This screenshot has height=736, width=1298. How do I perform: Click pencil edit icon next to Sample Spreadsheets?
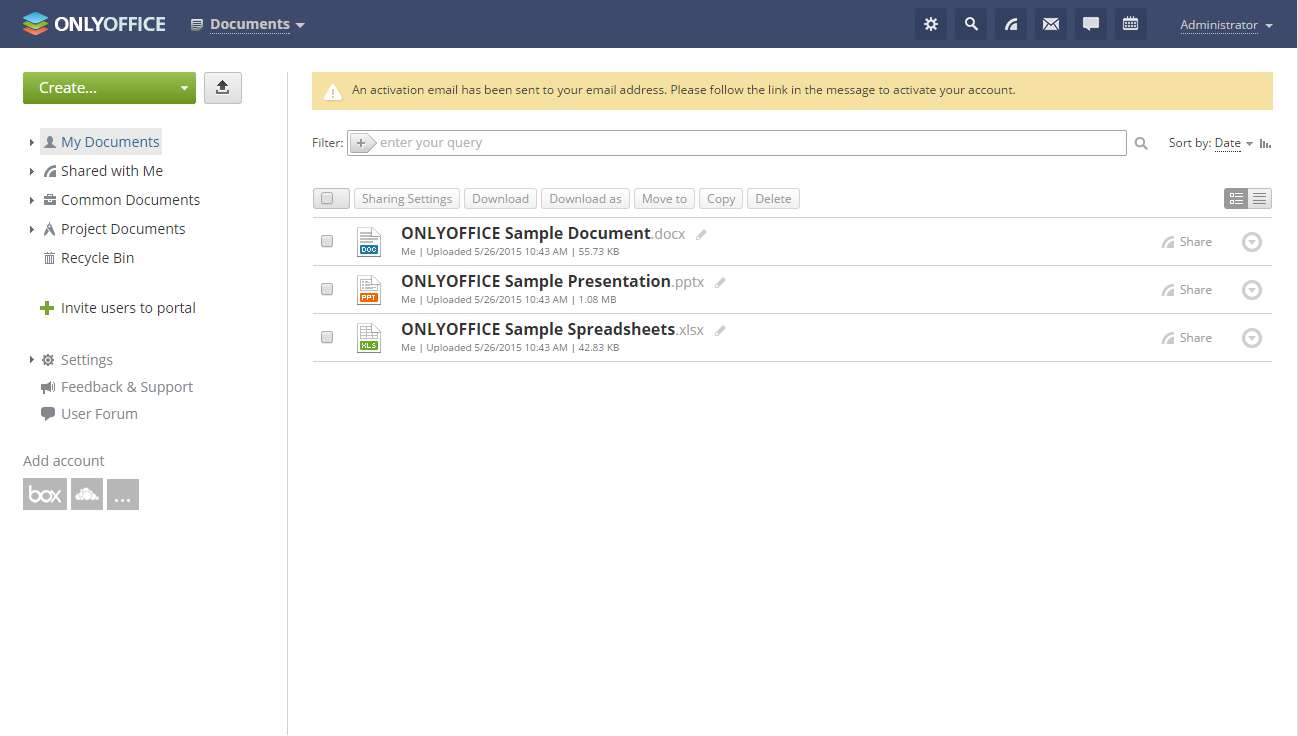point(720,331)
